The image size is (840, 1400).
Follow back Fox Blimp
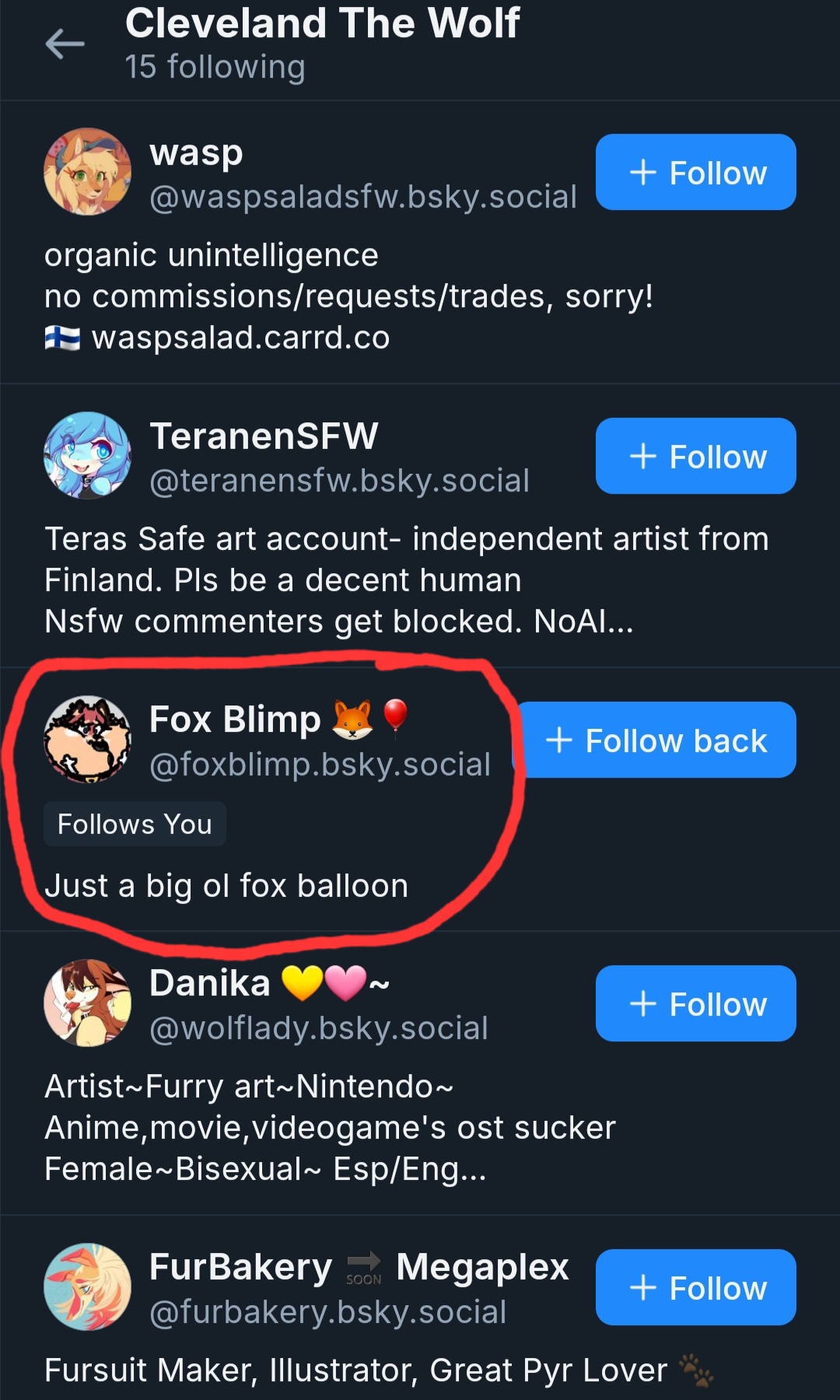tap(657, 740)
